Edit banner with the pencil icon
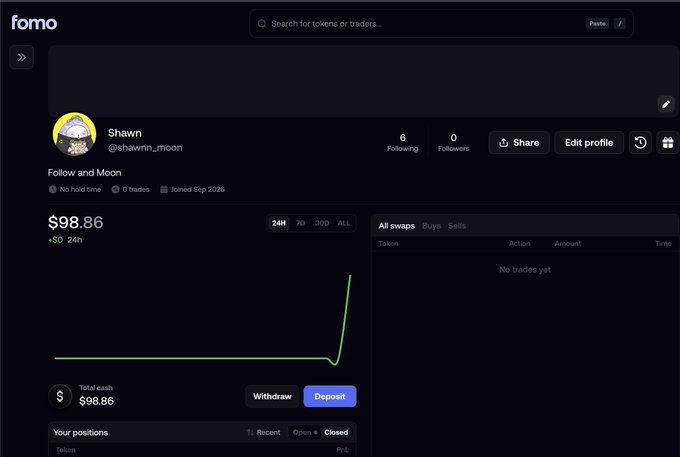The image size is (680, 457). point(666,104)
